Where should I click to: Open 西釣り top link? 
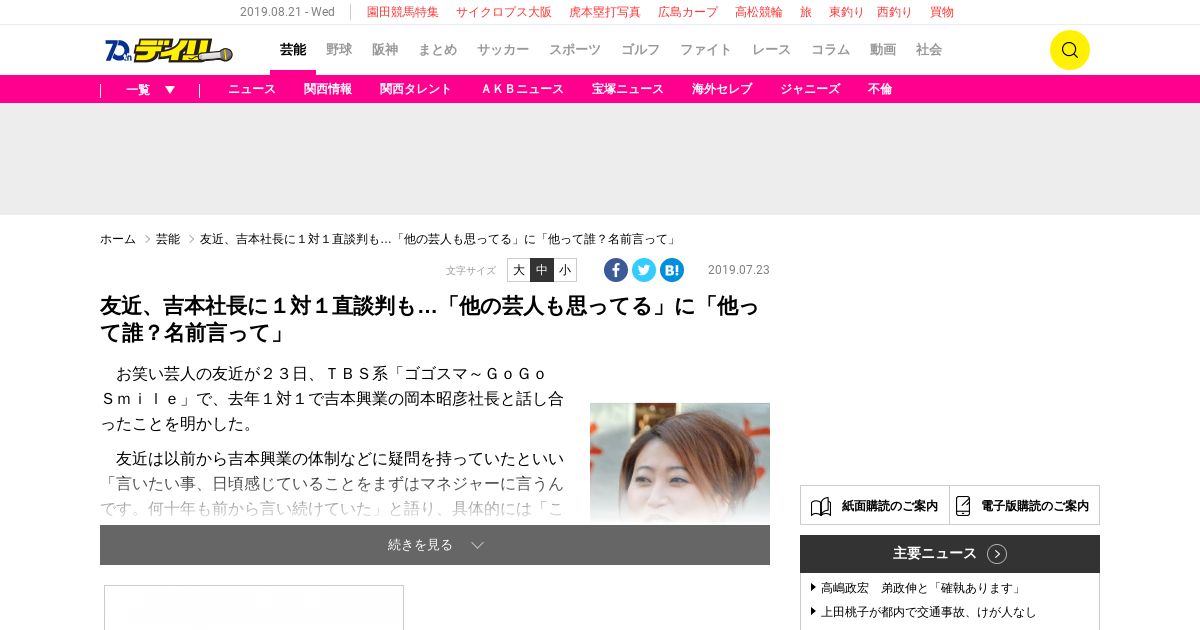click(894, 12)
